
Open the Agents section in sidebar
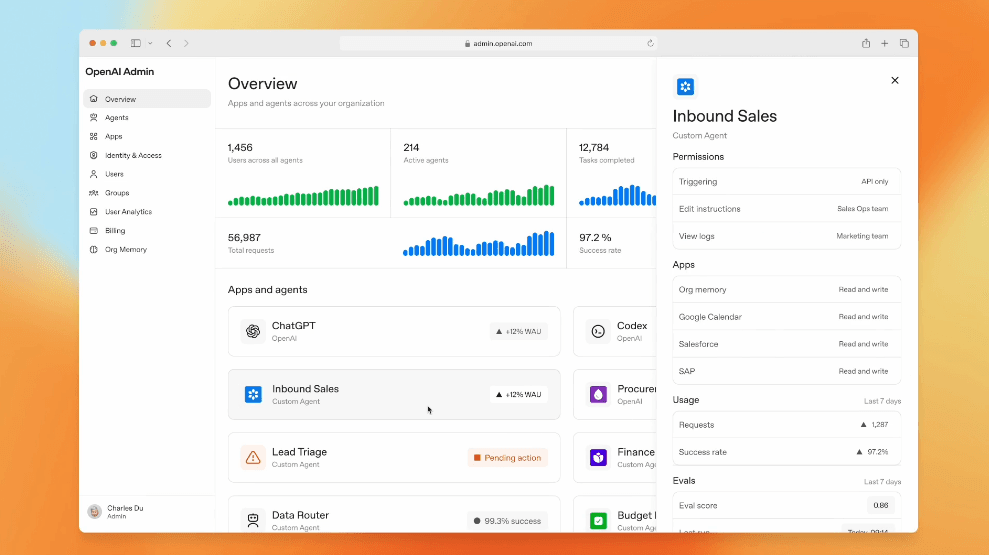pyautogui.click(x=116, y=118)
